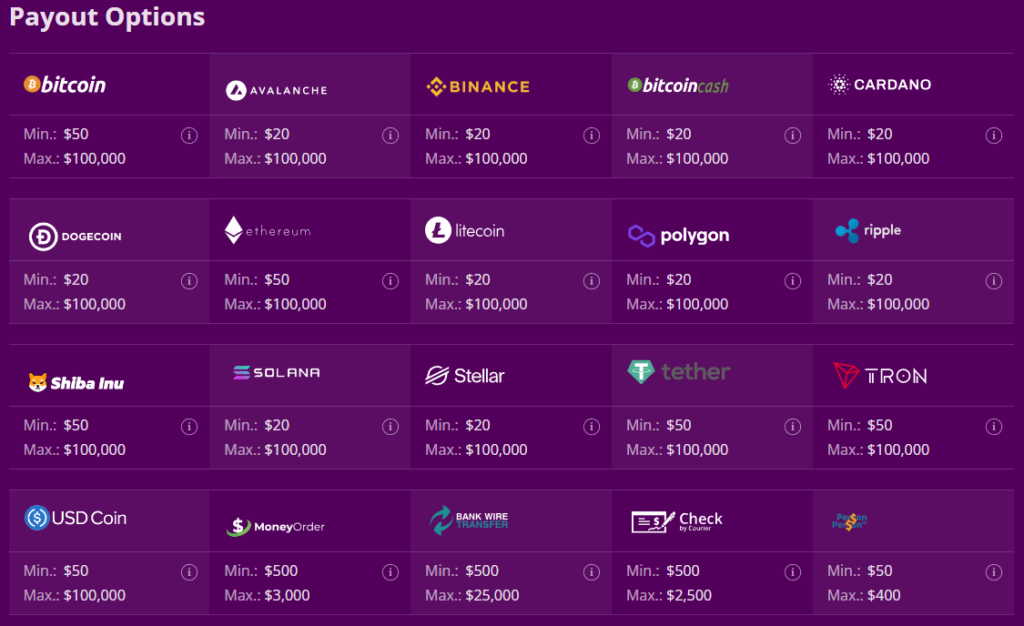Click the MoneyOrder logo
This screenshot has height=626, width=1024.
(275, 526)
